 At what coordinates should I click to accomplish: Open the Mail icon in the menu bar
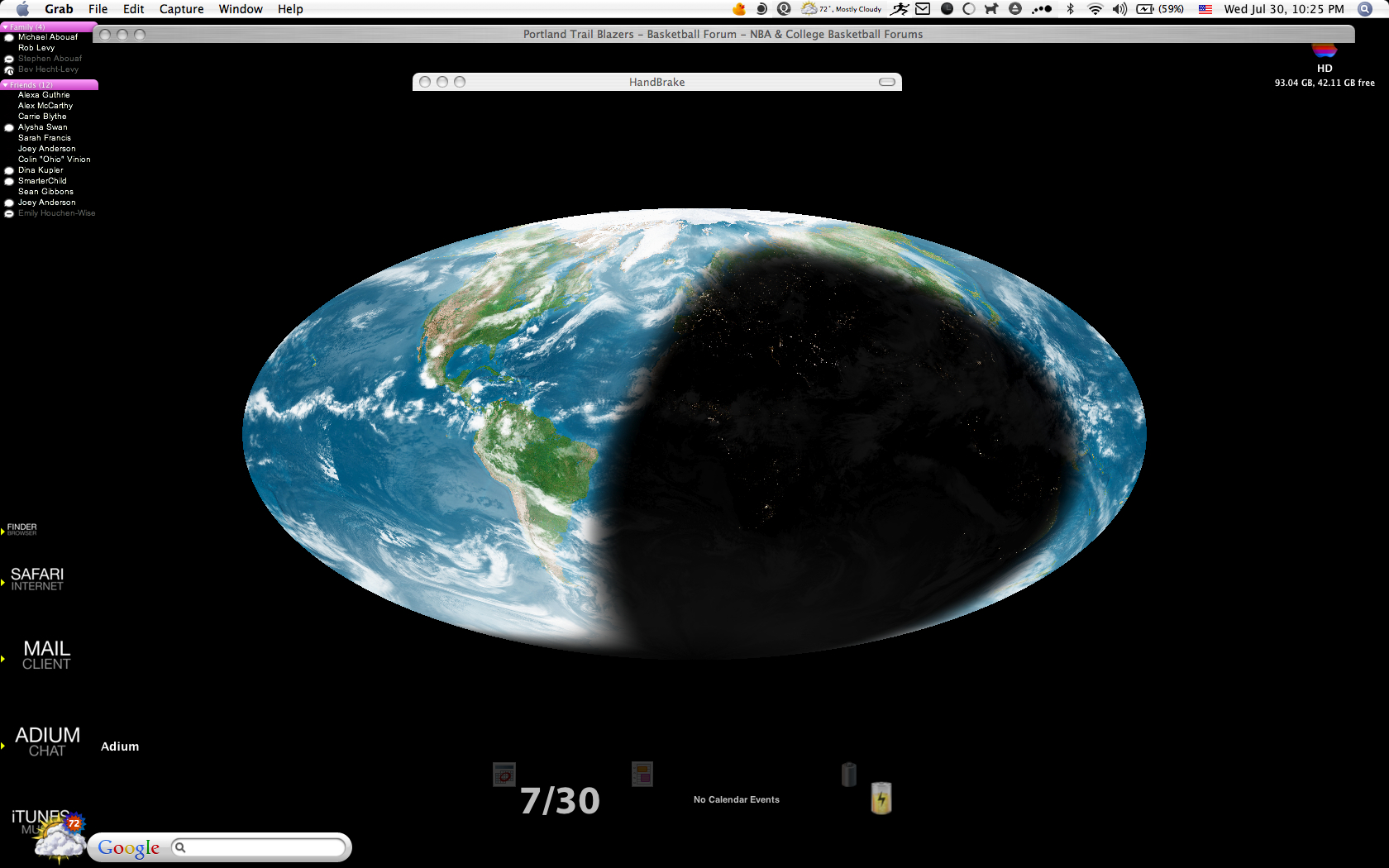click(x=923, y=9)
